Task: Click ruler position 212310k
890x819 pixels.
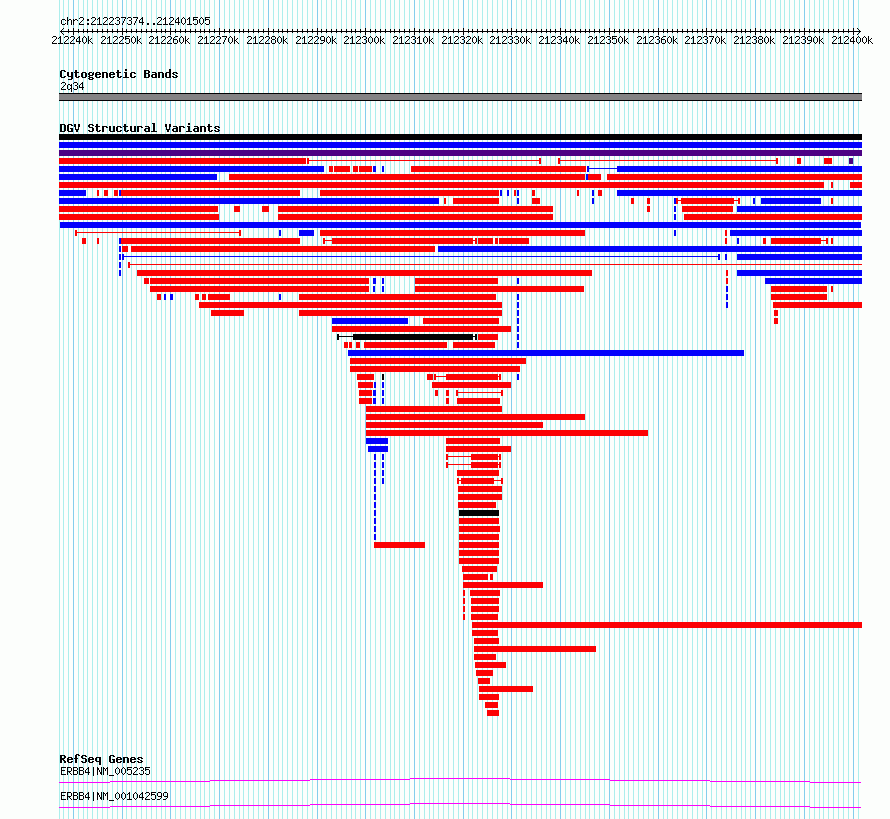Action: pos(413,40)
